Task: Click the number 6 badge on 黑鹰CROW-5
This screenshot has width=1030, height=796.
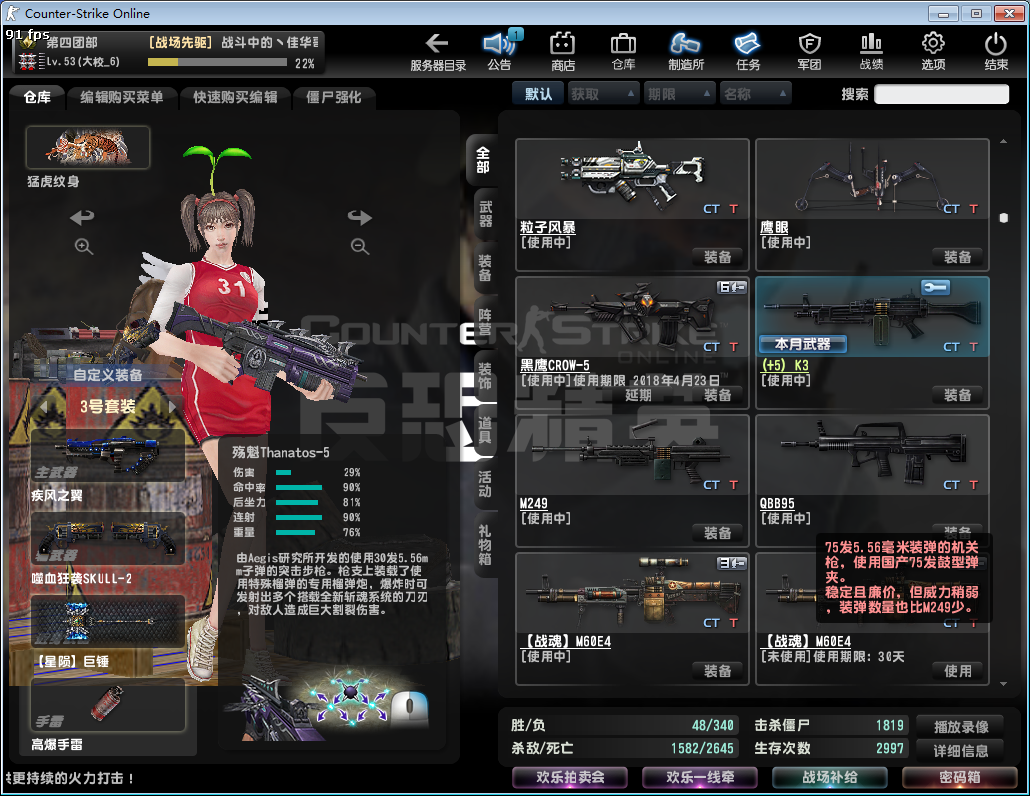Action: pyautogui.click(x=732, y=287)
